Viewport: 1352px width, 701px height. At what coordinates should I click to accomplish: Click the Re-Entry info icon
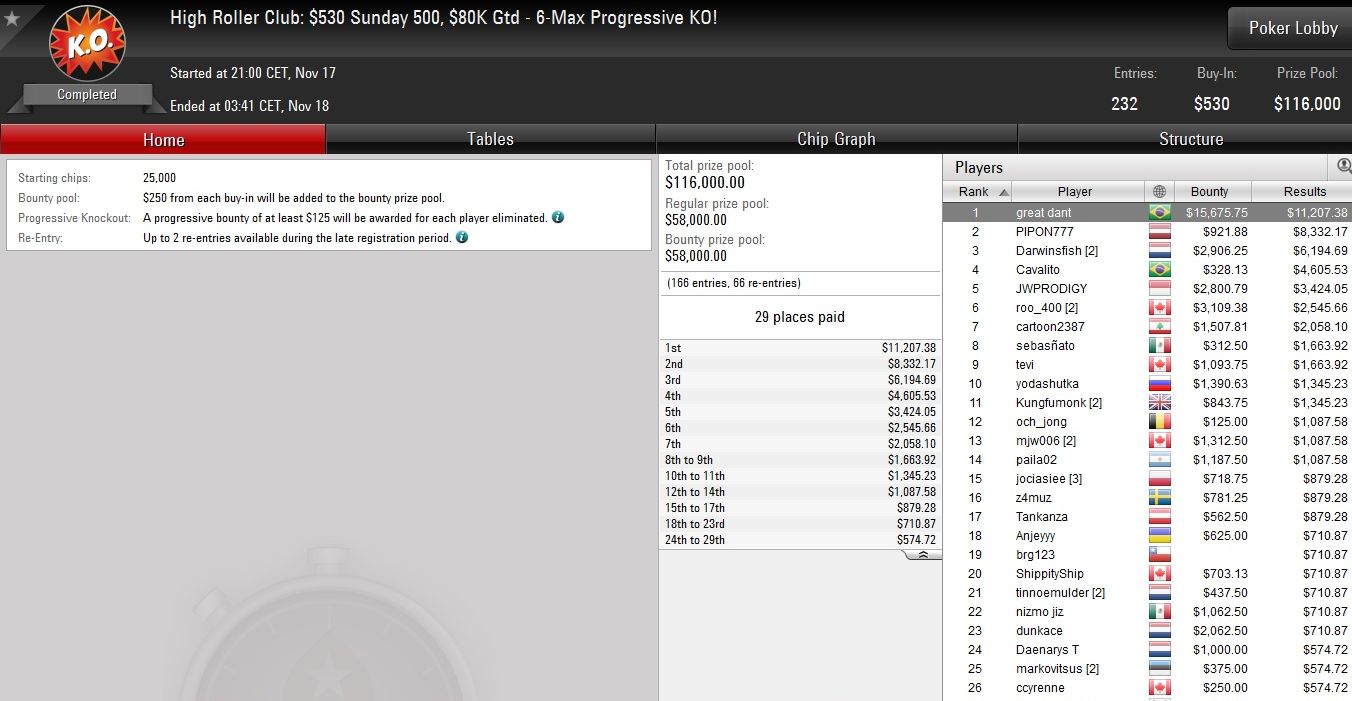pyautogui.click(x=462, y=237)
